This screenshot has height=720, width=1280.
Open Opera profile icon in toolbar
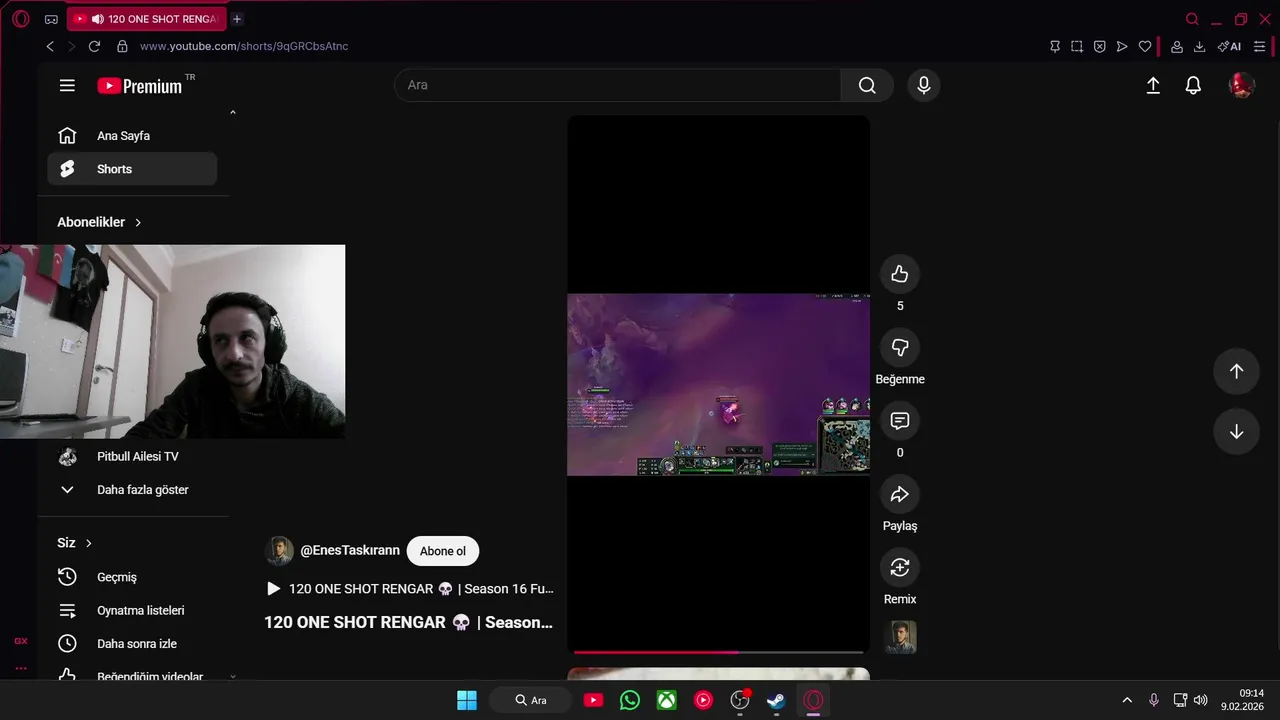1177,46
